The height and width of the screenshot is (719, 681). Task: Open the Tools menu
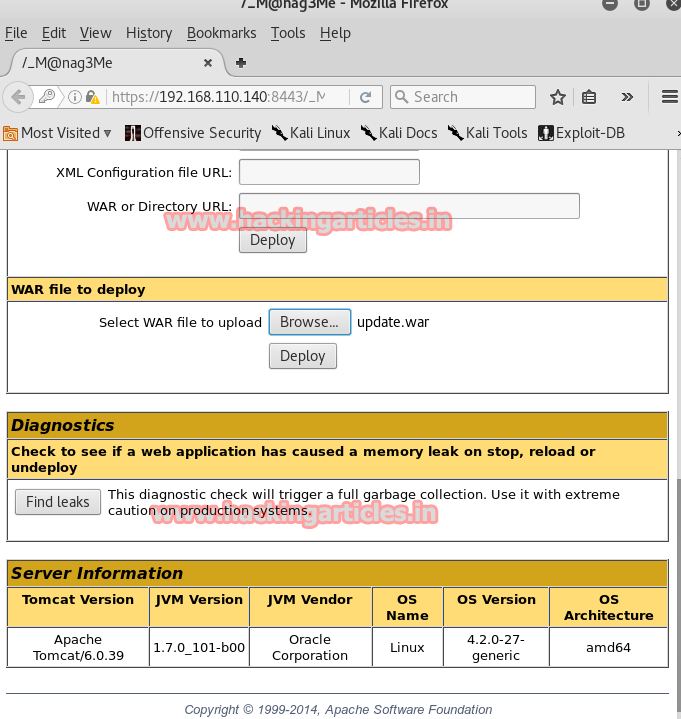coord(288,33)
